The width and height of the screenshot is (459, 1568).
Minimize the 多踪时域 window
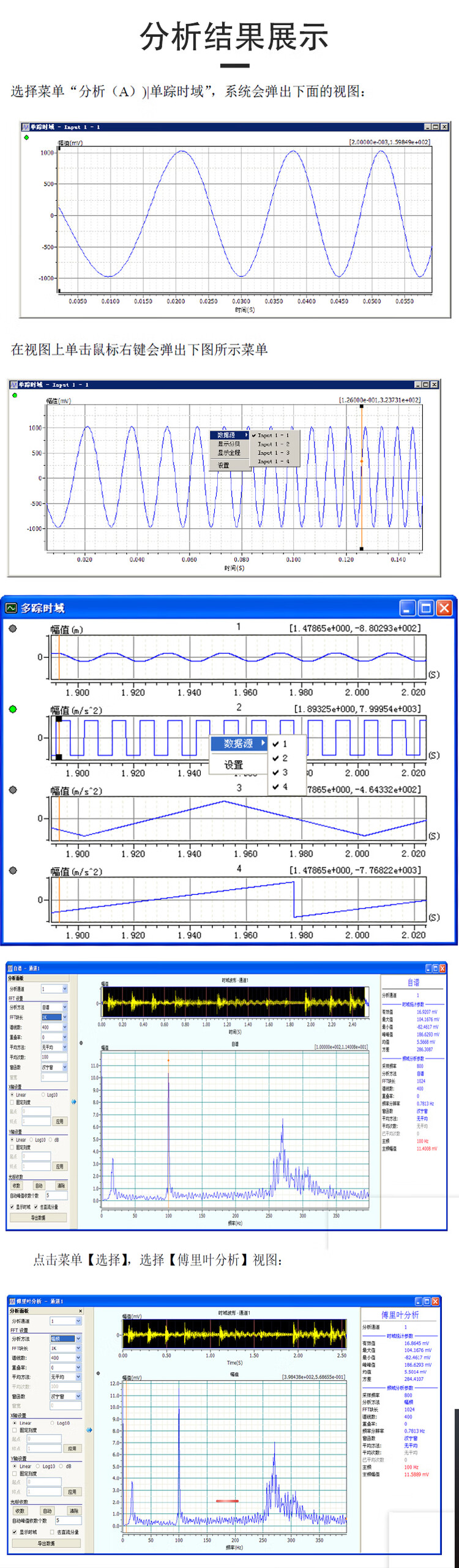tap(408, 608)
